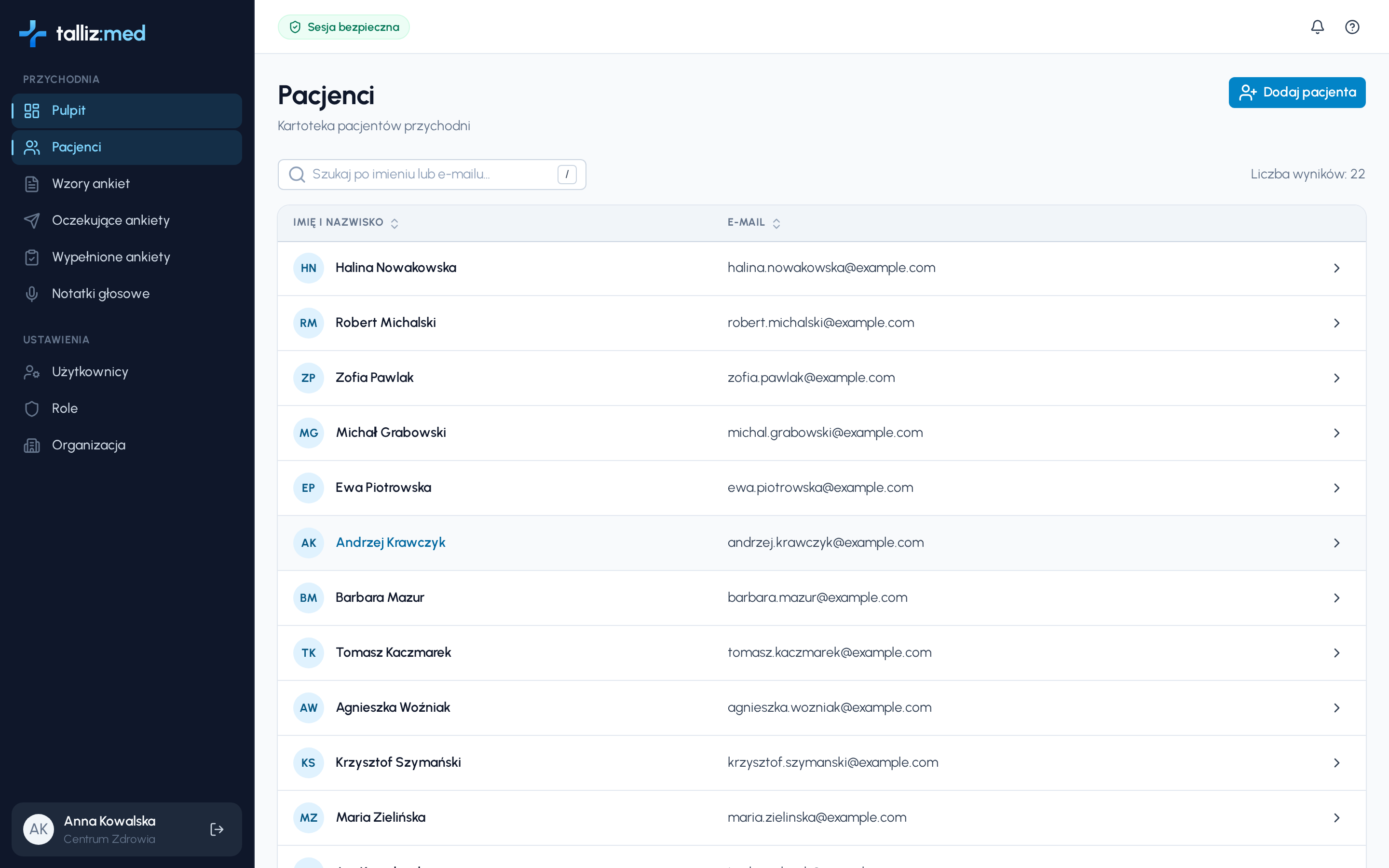Click the logout icon next to Anna Kowalska
The image size is (1389, 868).
click(217, 829)
